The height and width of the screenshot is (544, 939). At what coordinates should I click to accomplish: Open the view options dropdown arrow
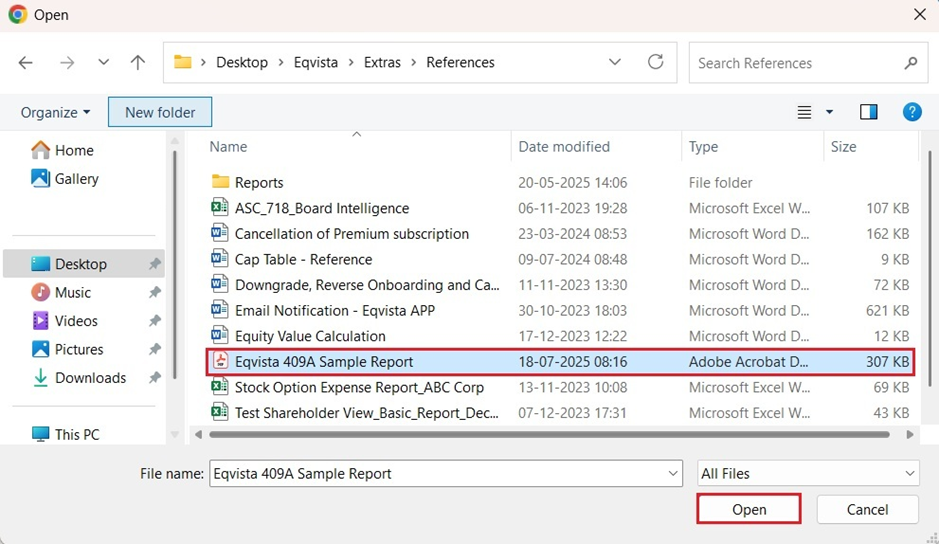(829, 112)
